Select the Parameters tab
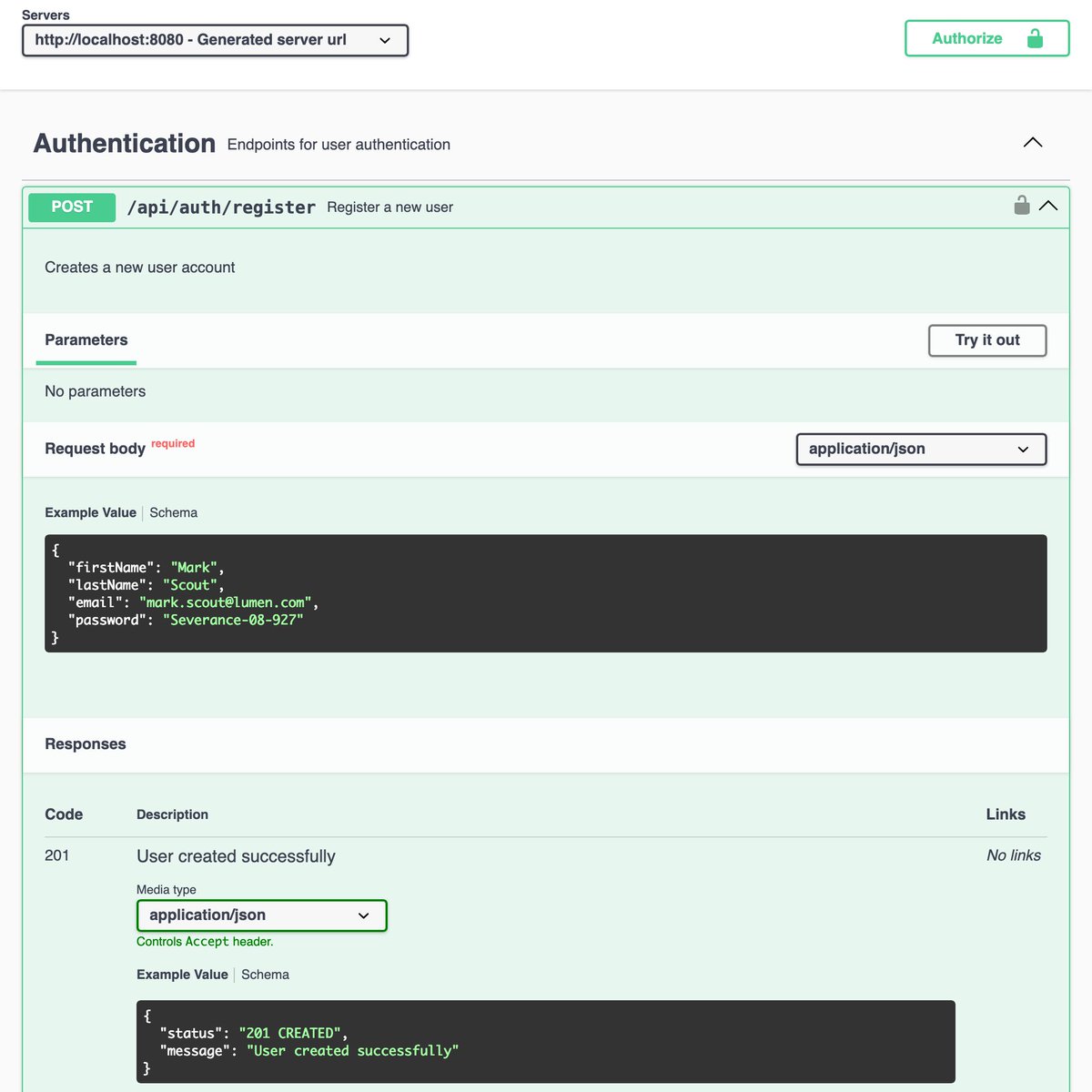The width and height of the screenshot is (1092, 1092). pyautogui.click(x=86, y=340)
